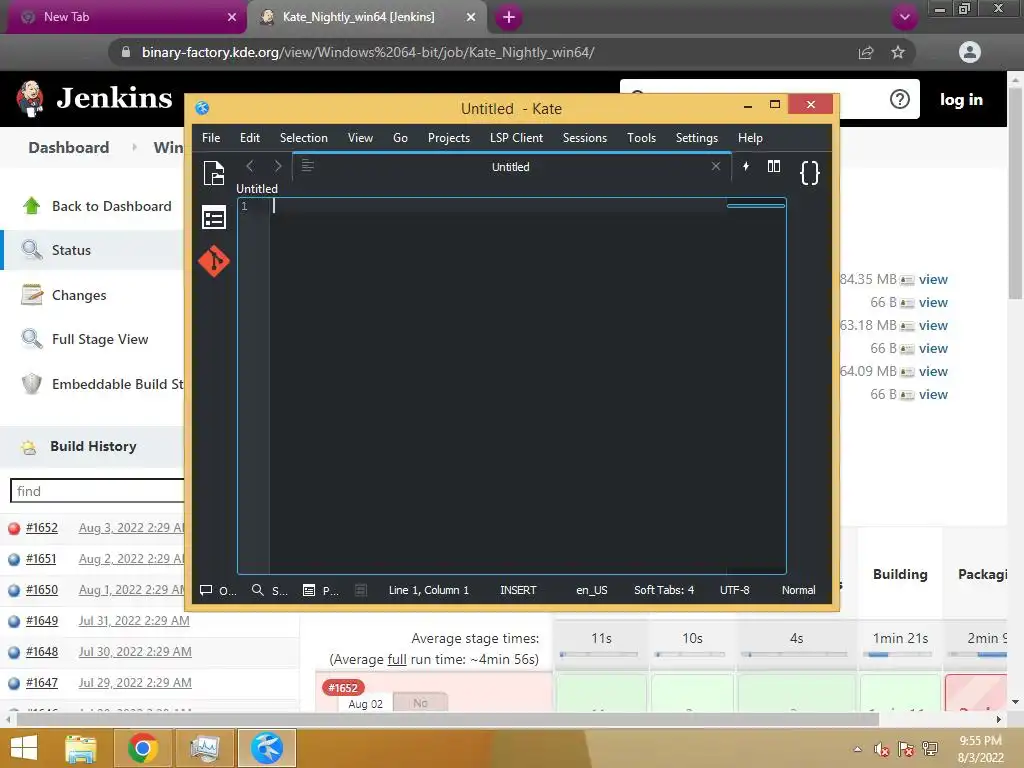Open the Project panel in Kate's status bar
Screen dimensions: 1024x768
coord(321,590)
